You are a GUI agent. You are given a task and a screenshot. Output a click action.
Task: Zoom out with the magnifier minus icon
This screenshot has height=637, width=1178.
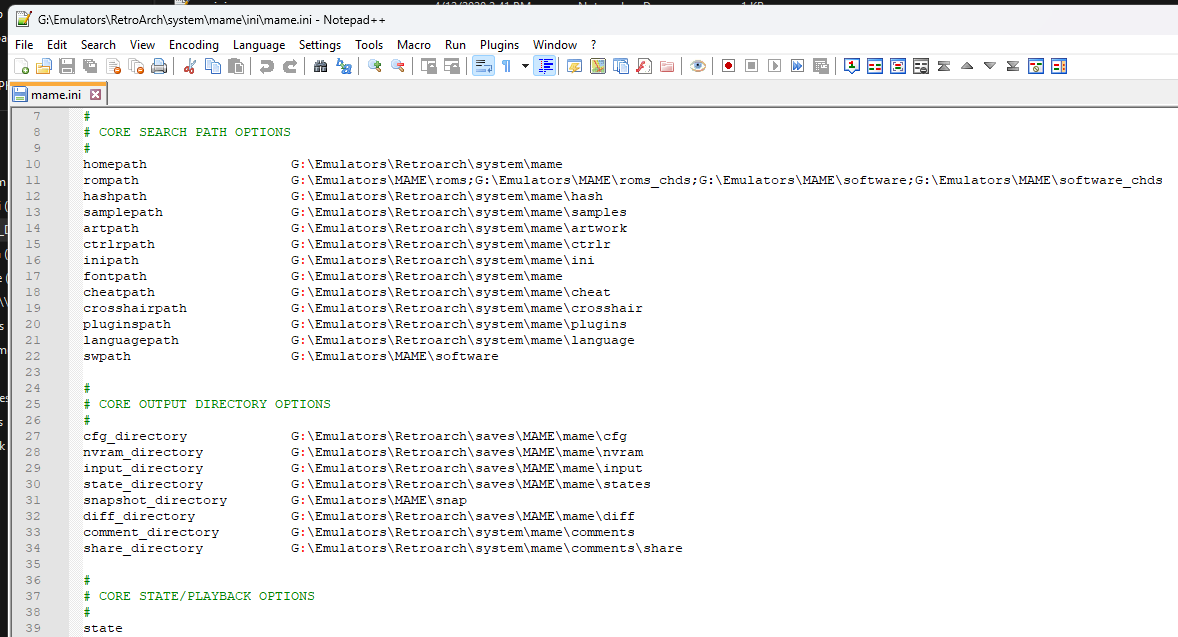tap(398, 67)
